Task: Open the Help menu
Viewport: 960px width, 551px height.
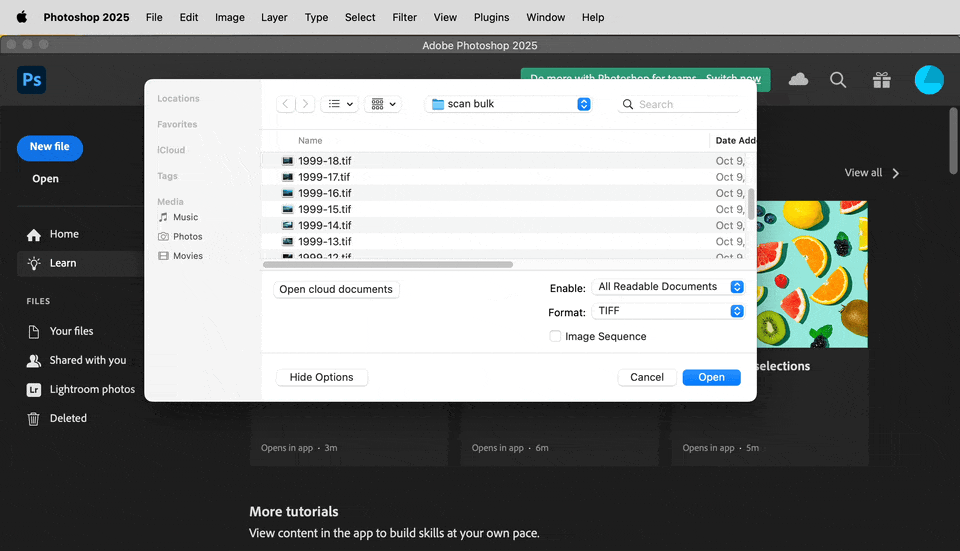Action: 593,17
